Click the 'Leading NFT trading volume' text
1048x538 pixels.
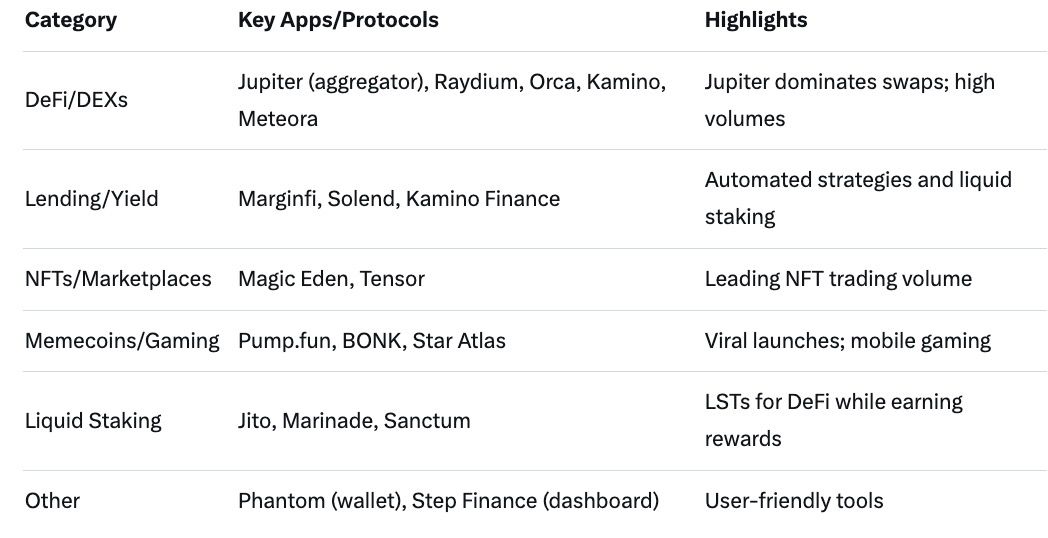pos(838,279)
